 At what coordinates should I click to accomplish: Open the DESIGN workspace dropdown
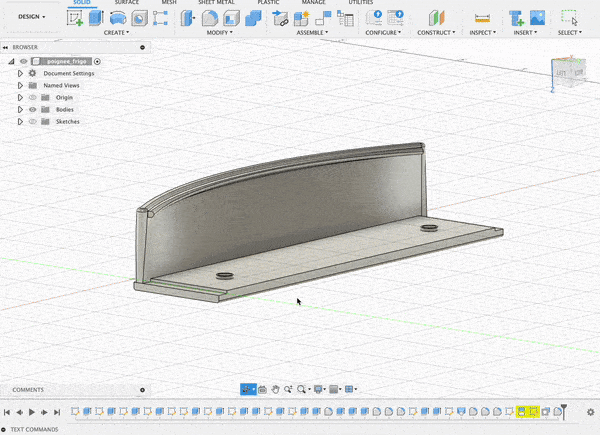click(x=32, y=17)
